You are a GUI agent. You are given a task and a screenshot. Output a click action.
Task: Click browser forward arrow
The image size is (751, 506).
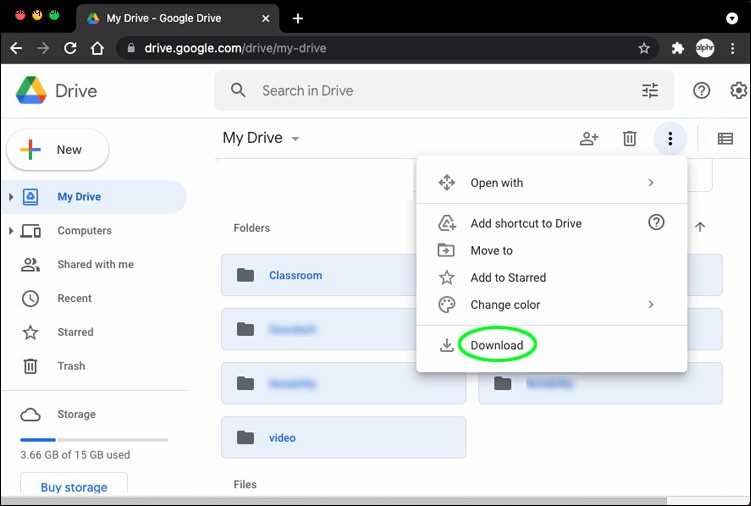tap(43, 48)
